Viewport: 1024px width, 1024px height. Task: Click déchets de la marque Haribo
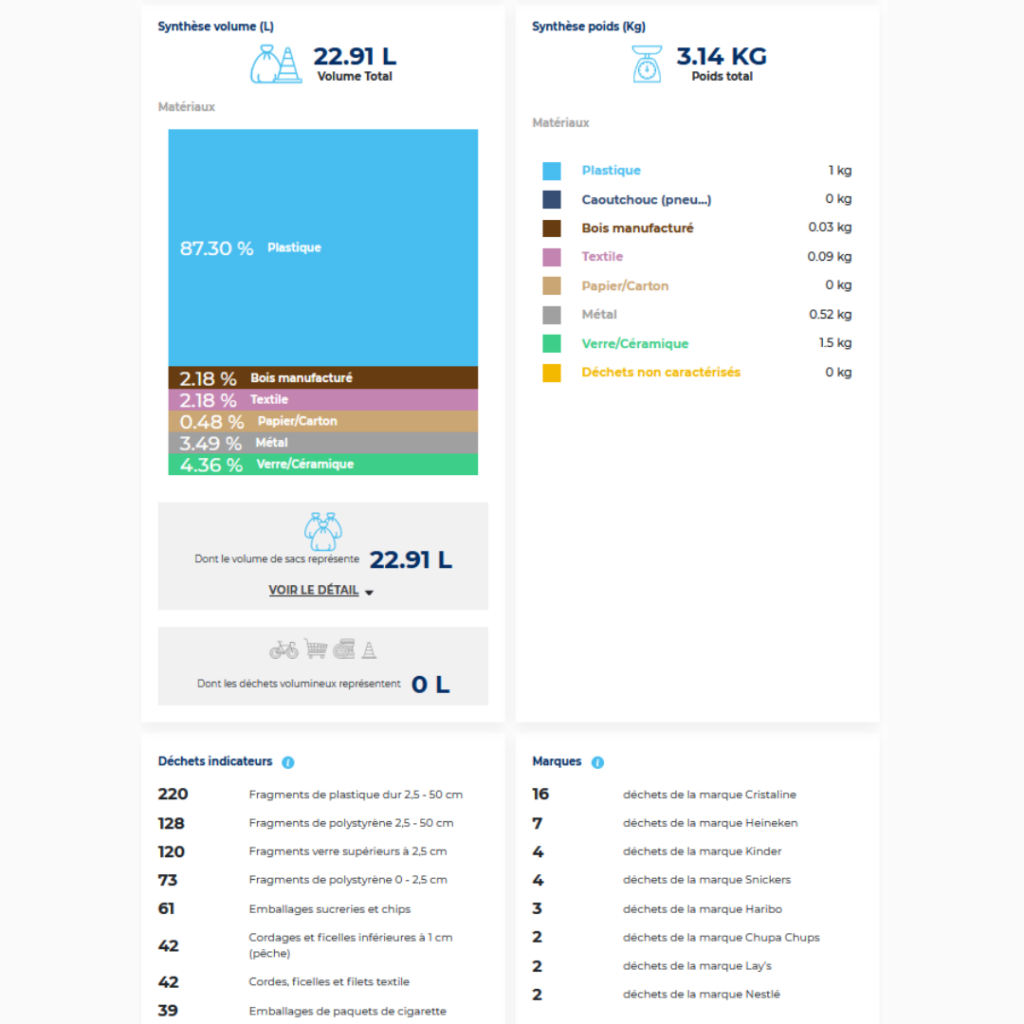703,908
